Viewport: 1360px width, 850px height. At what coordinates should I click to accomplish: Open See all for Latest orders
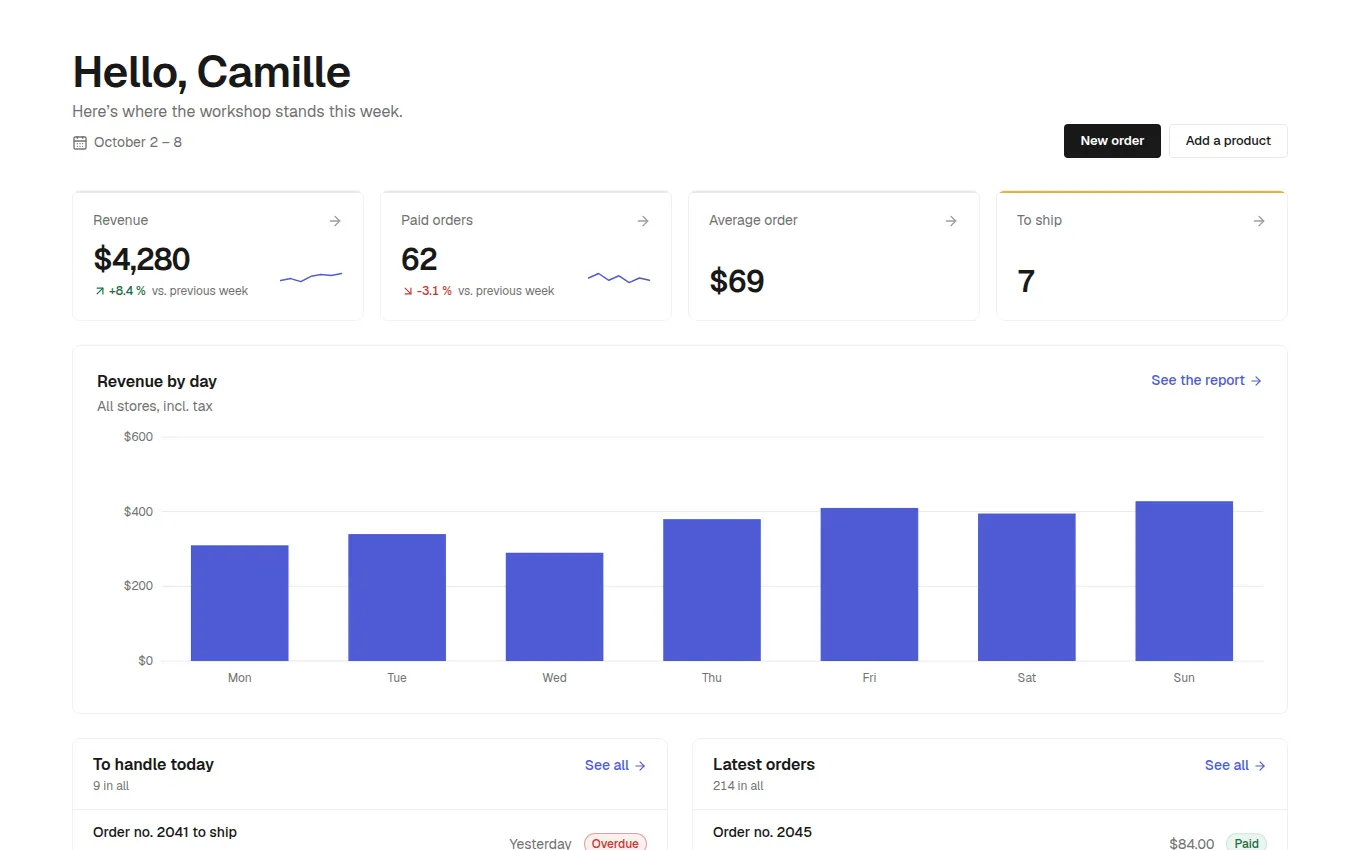tap(1236, 765)
